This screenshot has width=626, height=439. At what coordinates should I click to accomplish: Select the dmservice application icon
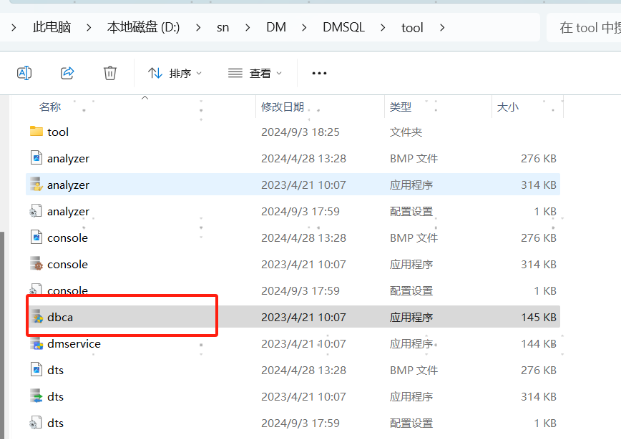click(37, 343)
